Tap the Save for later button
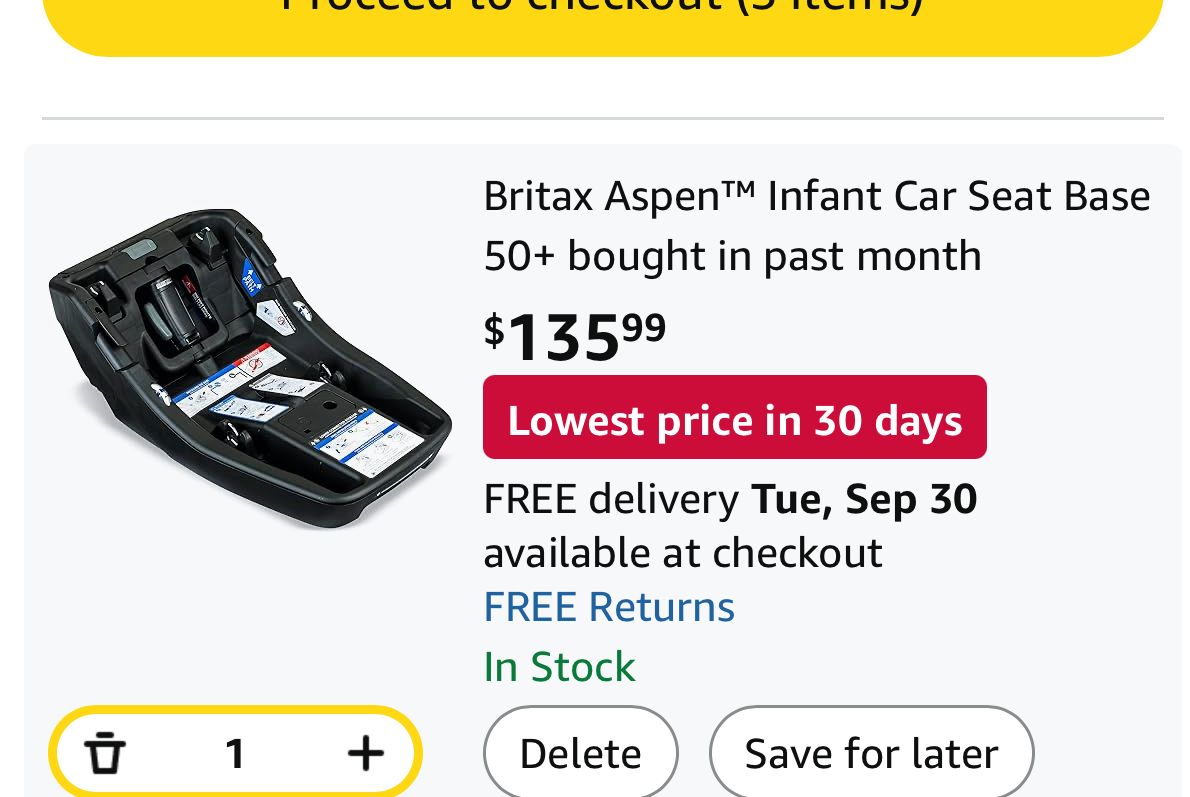 (871, 754)
